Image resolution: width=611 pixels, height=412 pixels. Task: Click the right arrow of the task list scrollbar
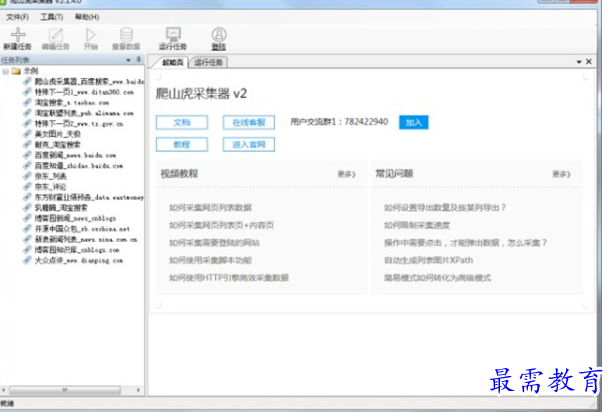tap(138, 390)
